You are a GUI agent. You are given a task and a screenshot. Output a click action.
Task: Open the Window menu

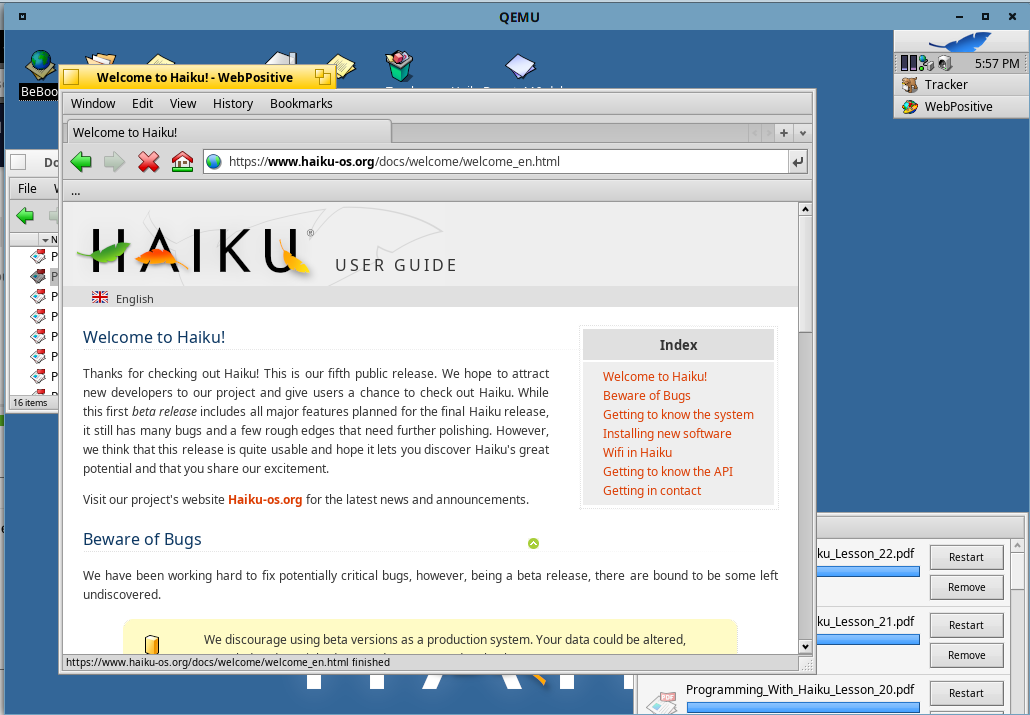point(93,103)
